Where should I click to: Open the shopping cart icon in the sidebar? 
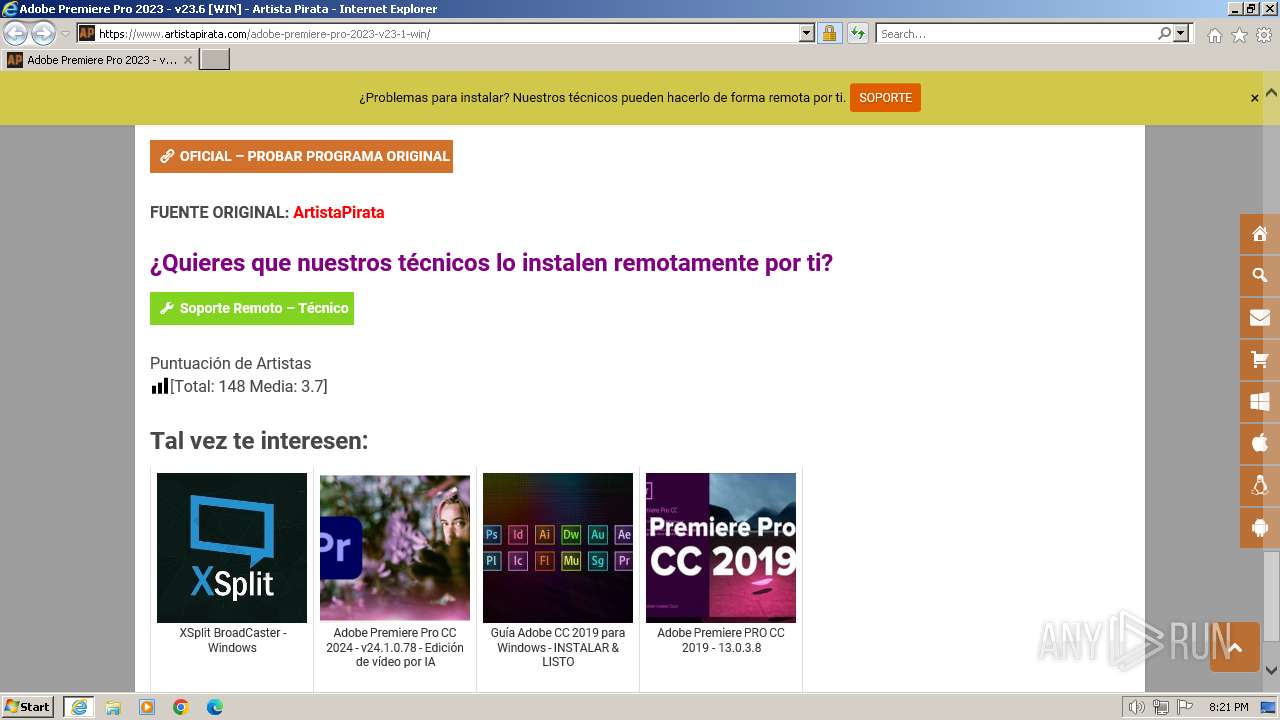click(1259, 360)
